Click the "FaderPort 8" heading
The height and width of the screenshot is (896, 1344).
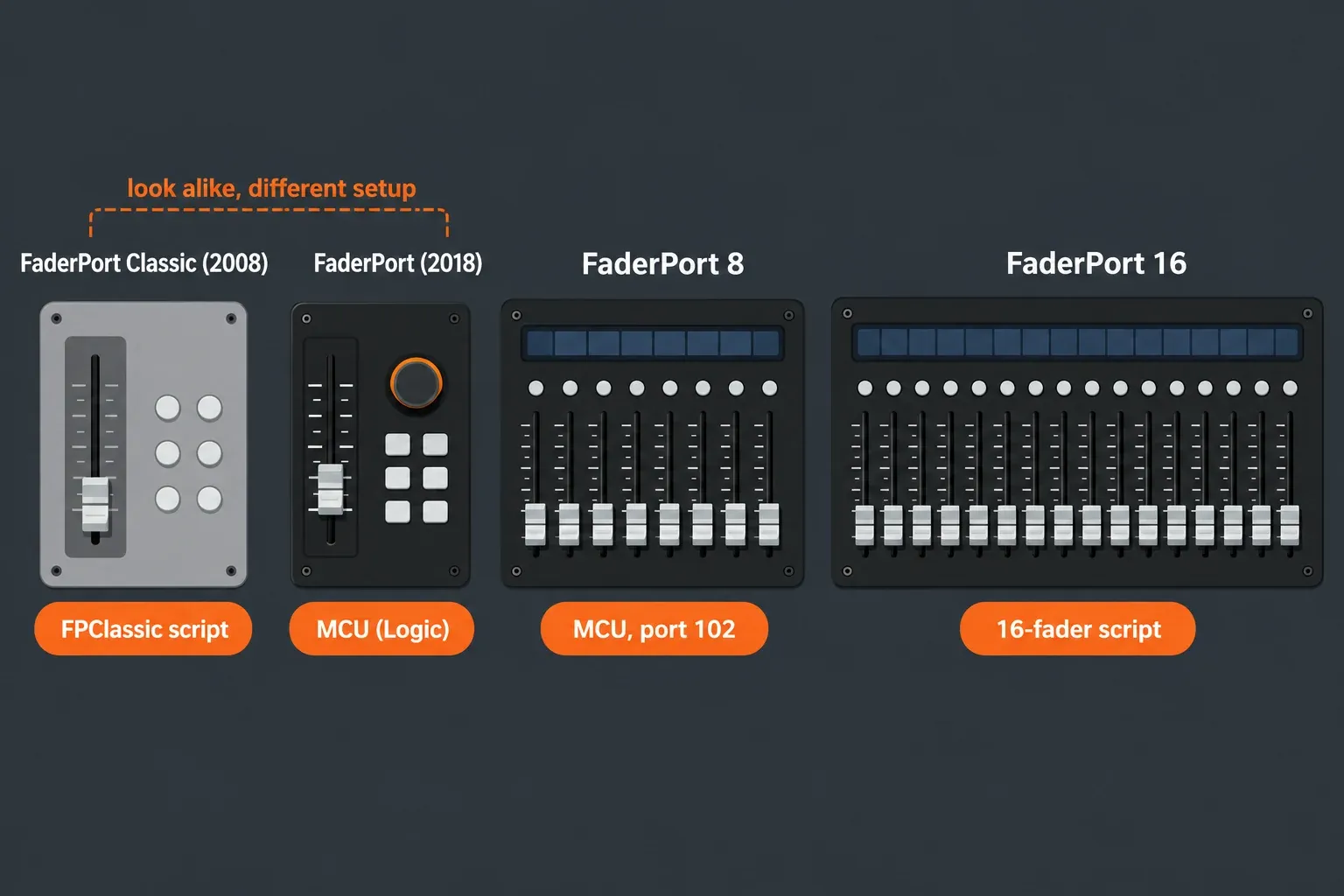pos(663,263)
